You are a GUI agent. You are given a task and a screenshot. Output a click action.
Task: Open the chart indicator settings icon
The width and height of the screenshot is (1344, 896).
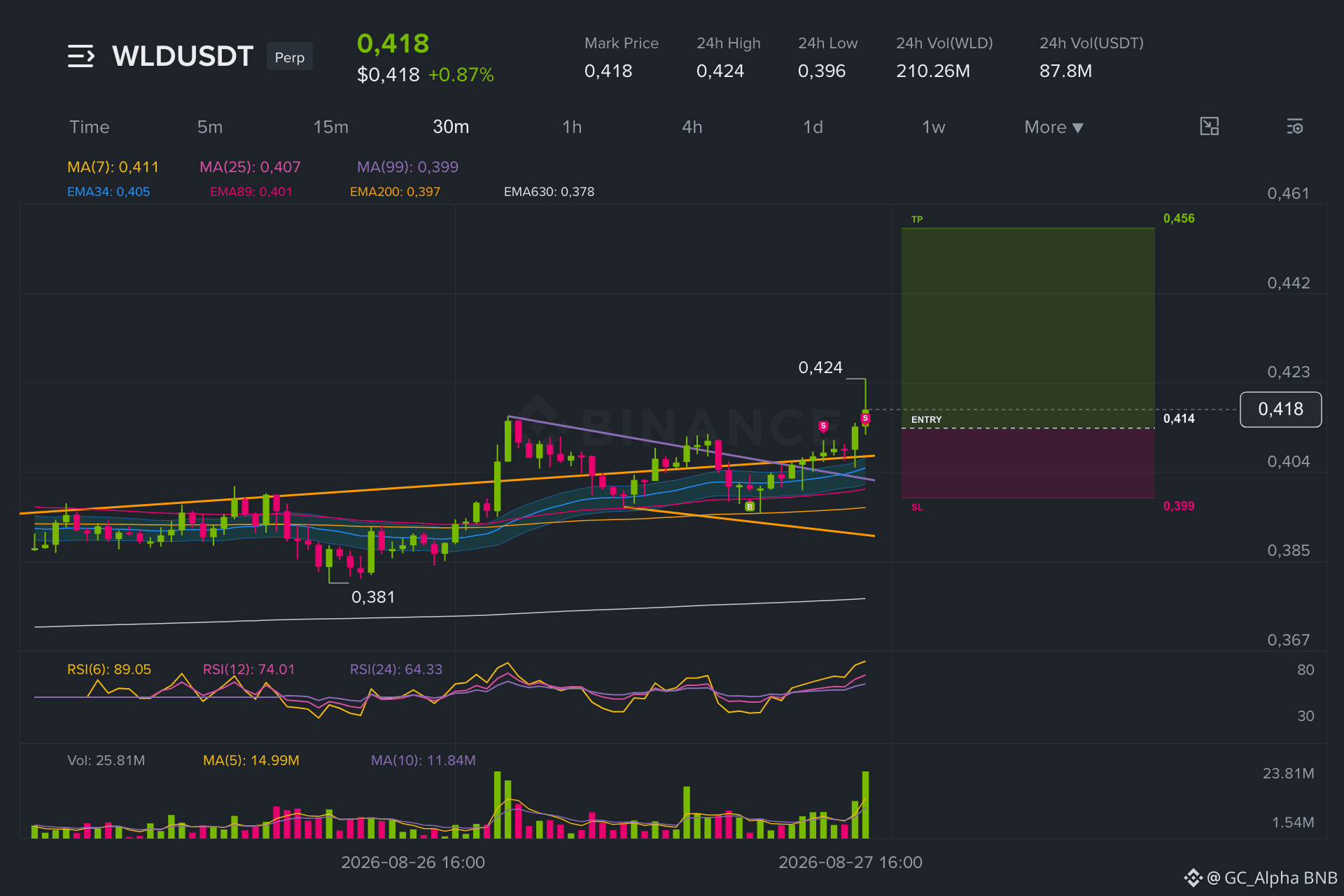coord(1294,127)
